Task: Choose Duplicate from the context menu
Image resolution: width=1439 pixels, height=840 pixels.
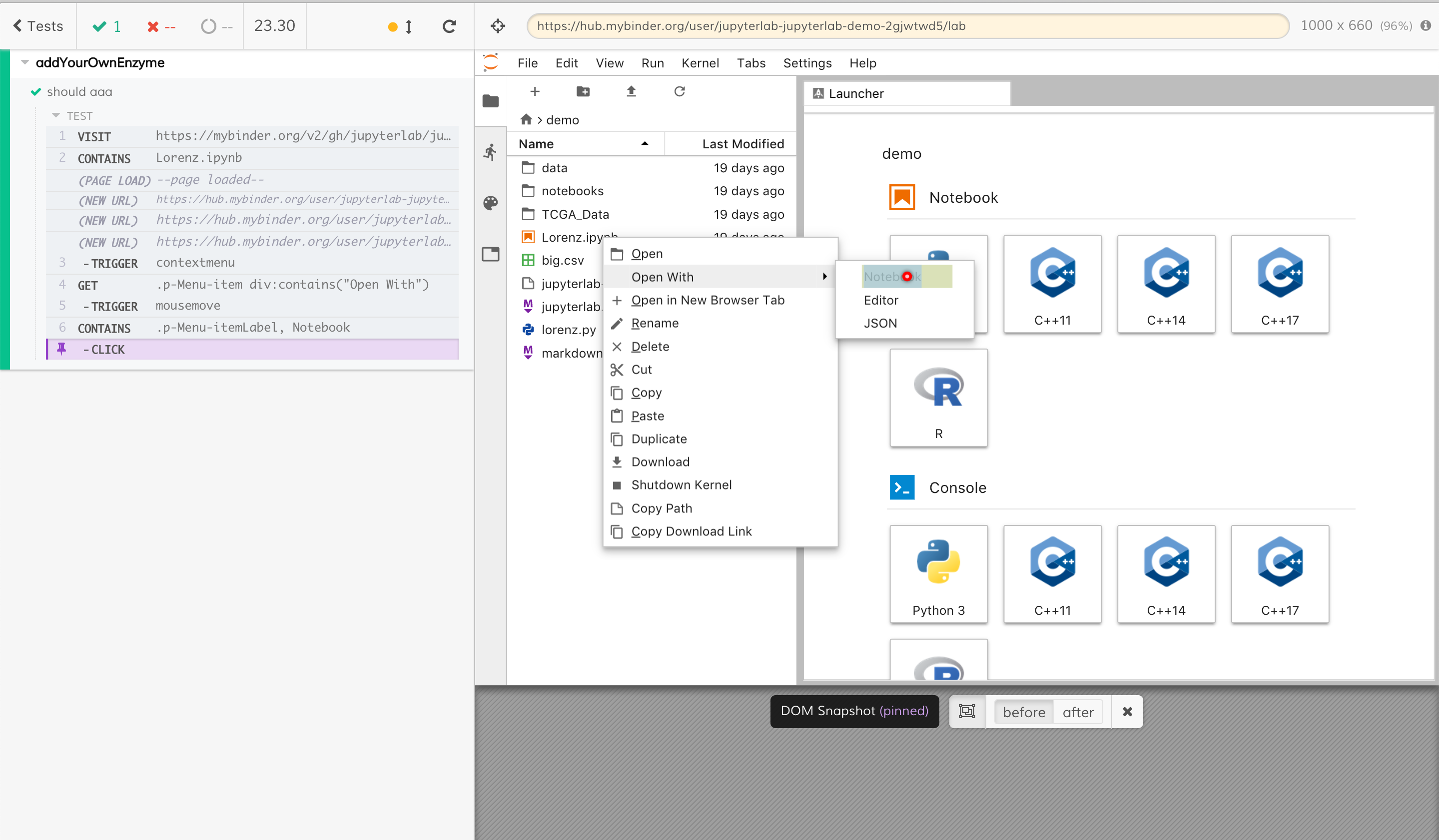Action: point(659,439)
